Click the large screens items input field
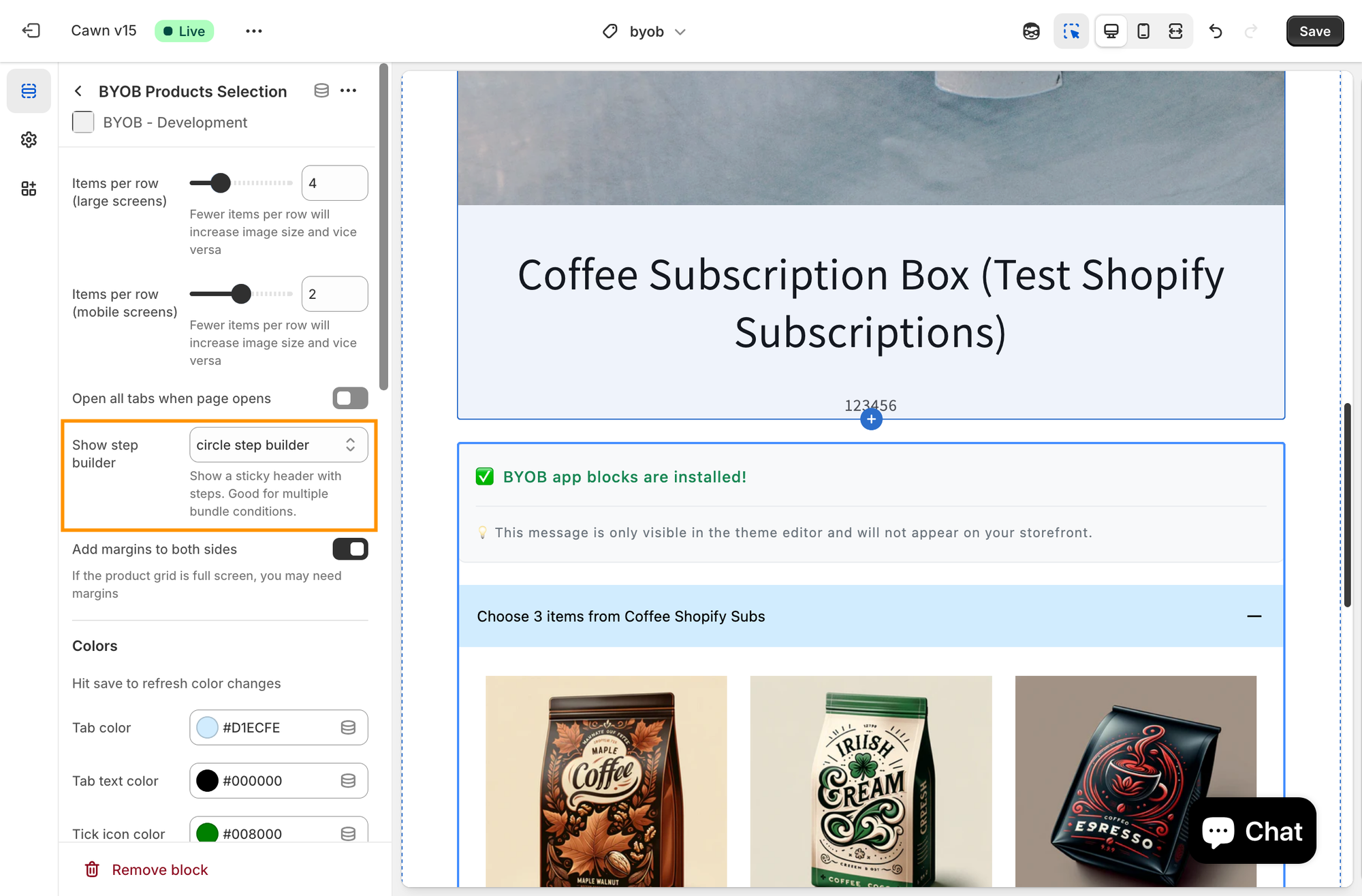 (334, 183)
